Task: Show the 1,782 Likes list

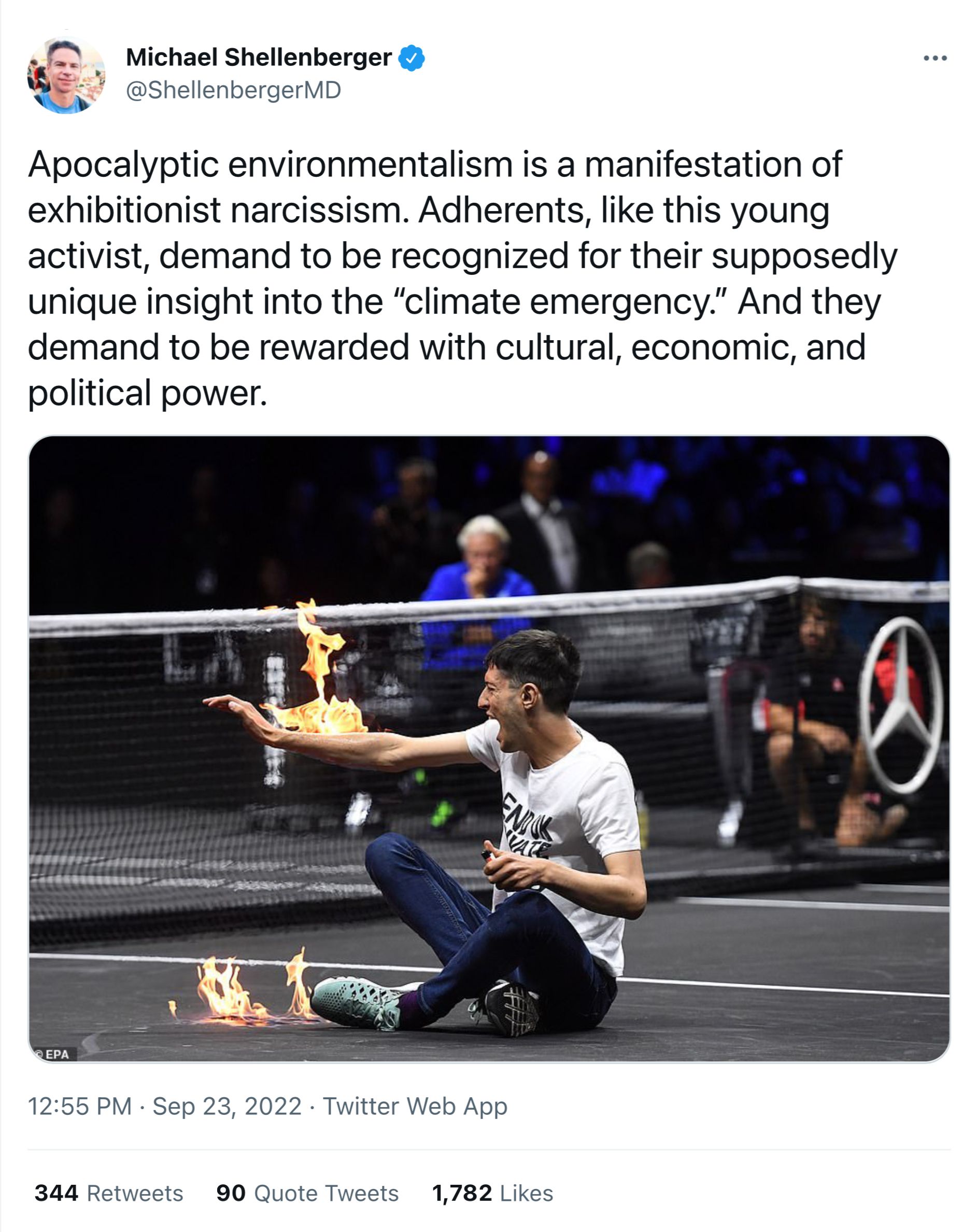Action: coord(492,1193)
